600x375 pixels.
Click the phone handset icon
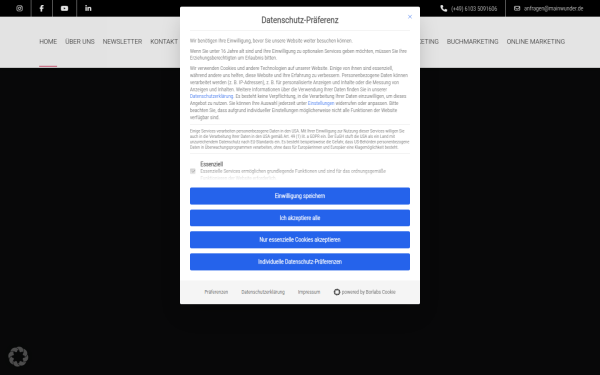tap(443, 8)
